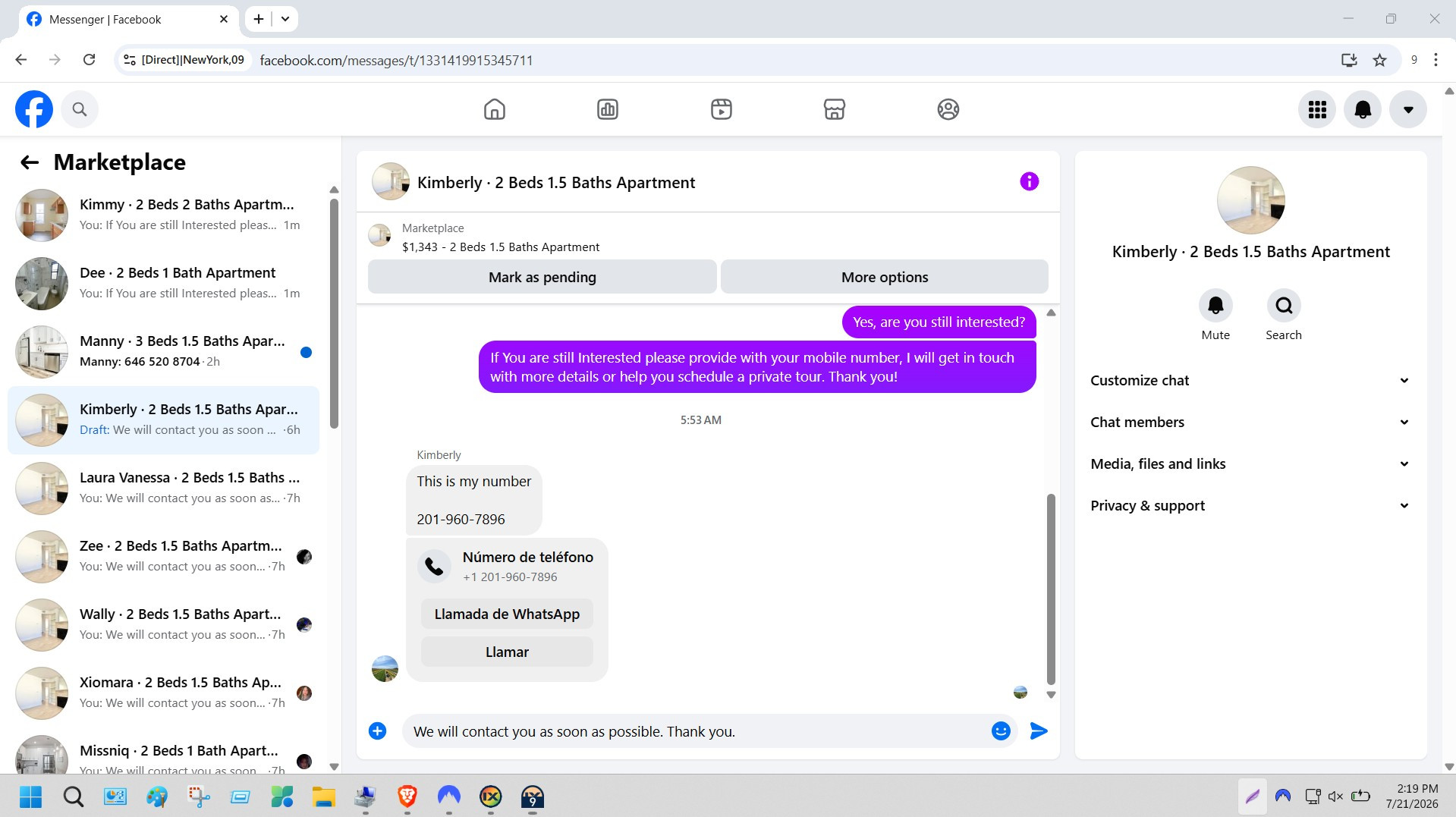Click Mark as pending button
This screenshot has height=817, width=1456.
click(x=542, y=277)
